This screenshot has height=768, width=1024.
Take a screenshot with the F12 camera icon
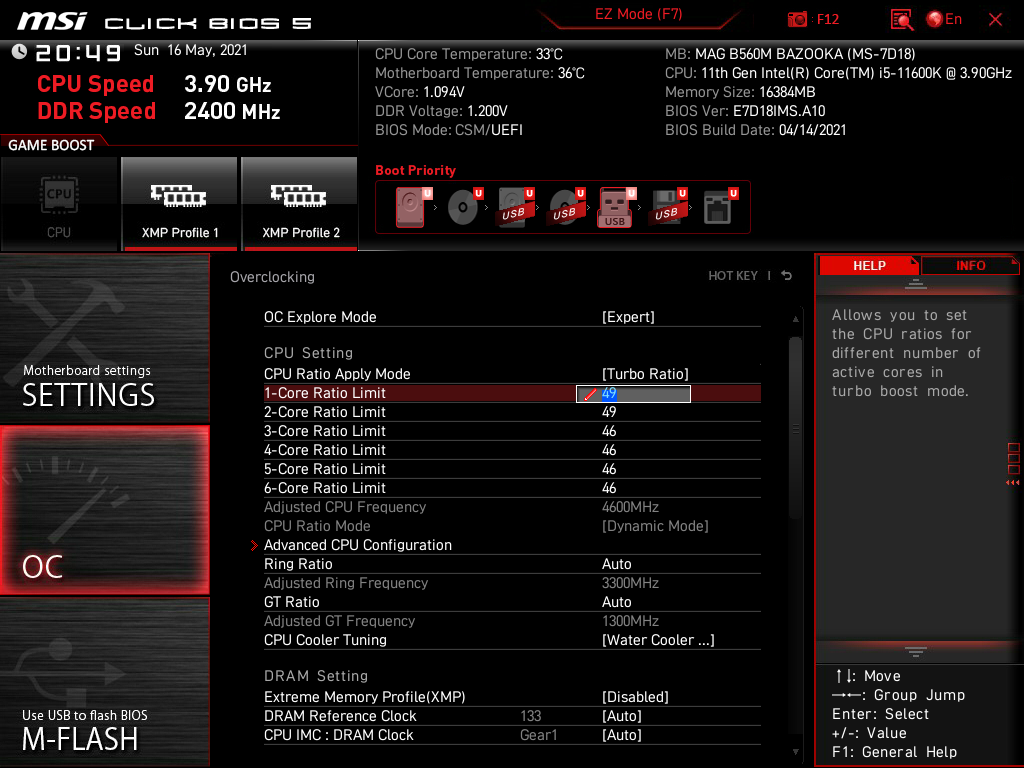[797, 20]
